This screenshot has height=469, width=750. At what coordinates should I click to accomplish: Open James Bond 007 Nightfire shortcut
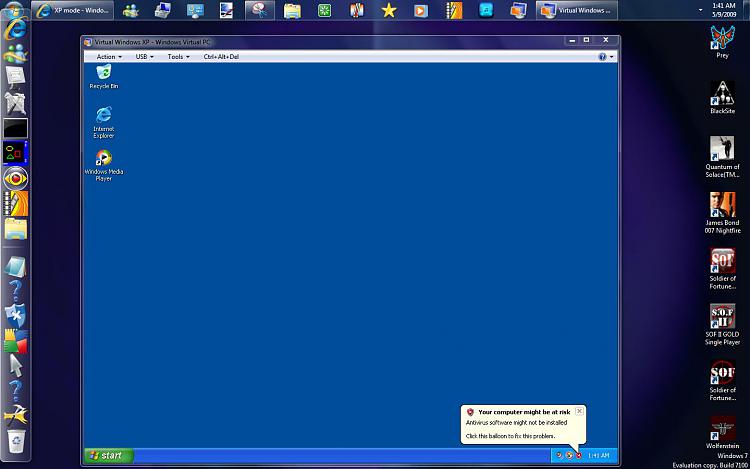click(x=722, y=213)
